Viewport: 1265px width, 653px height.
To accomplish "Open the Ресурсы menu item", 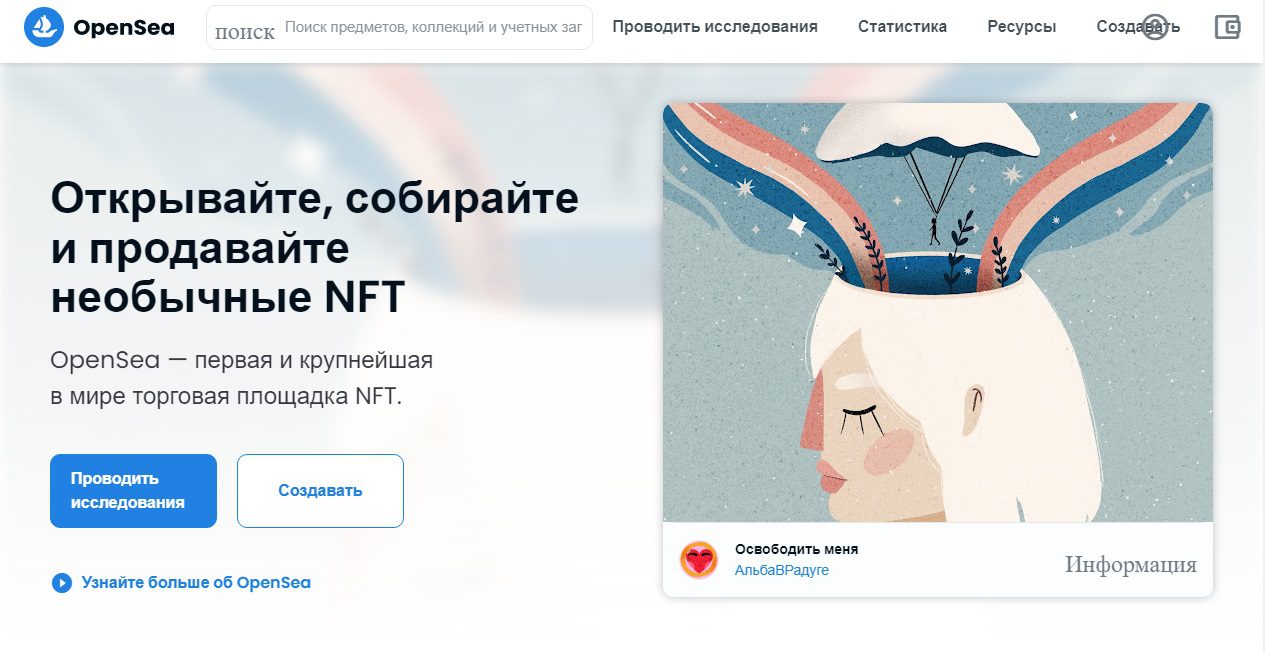I will pyautogui.click(x=1021, y=27).
